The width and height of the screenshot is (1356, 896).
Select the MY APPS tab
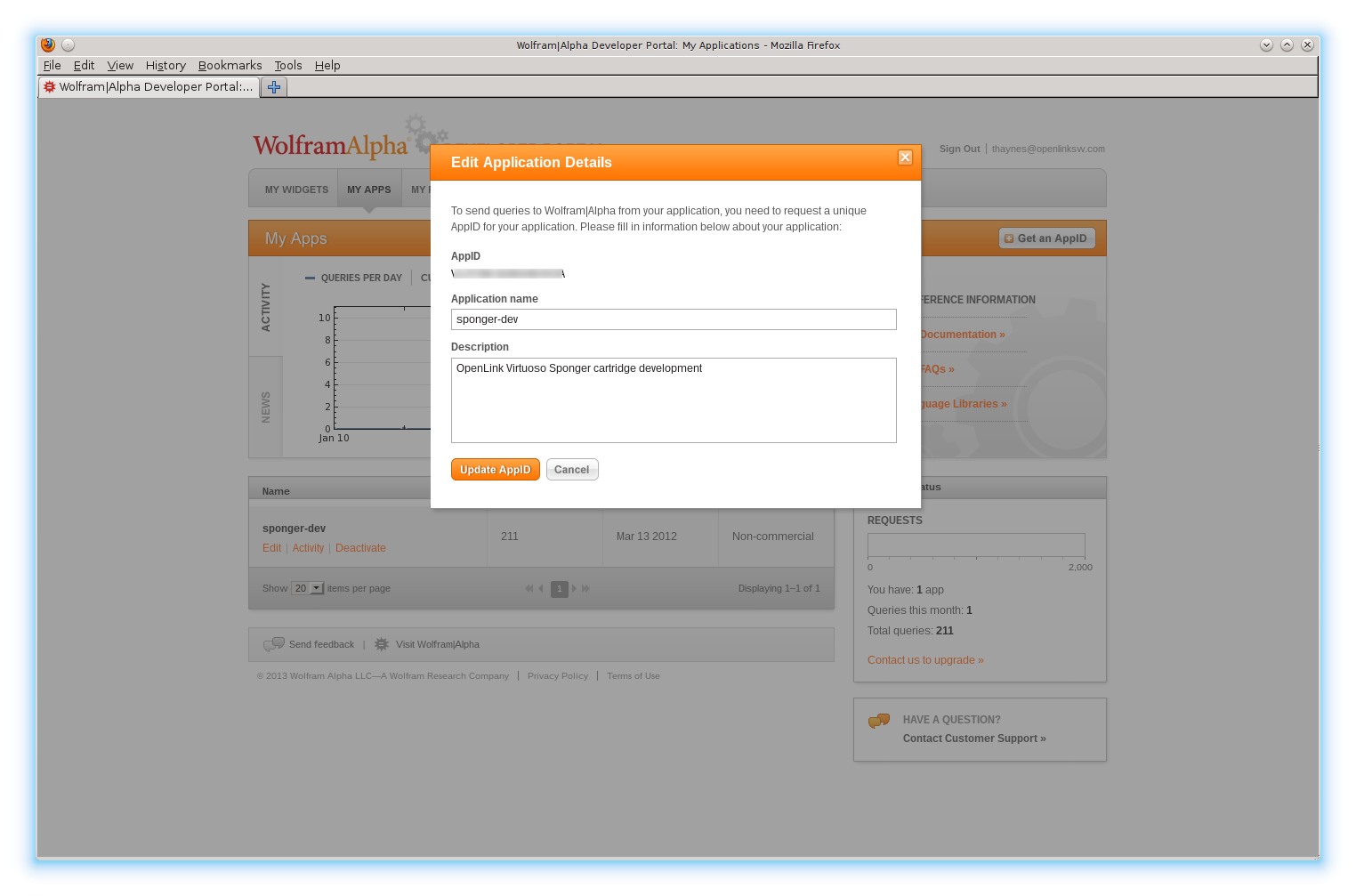click(369, 190)
